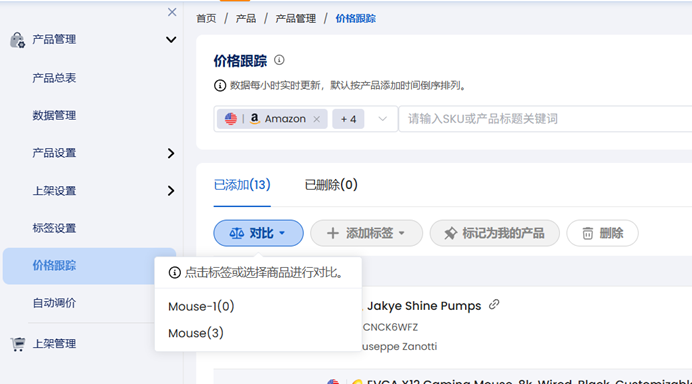692x384 pixels.
Task: Open the 对比 compare dropdown
Action: click(258, 233)
